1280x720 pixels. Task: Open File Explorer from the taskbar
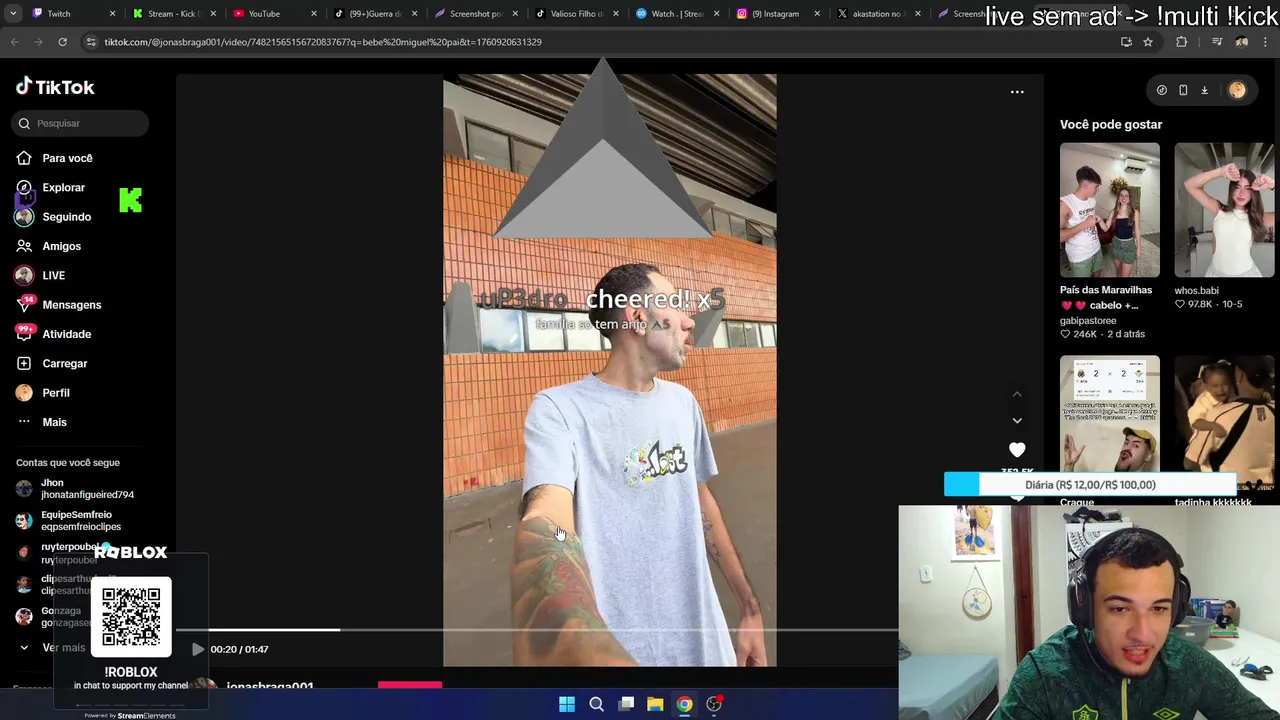point(655,704)
